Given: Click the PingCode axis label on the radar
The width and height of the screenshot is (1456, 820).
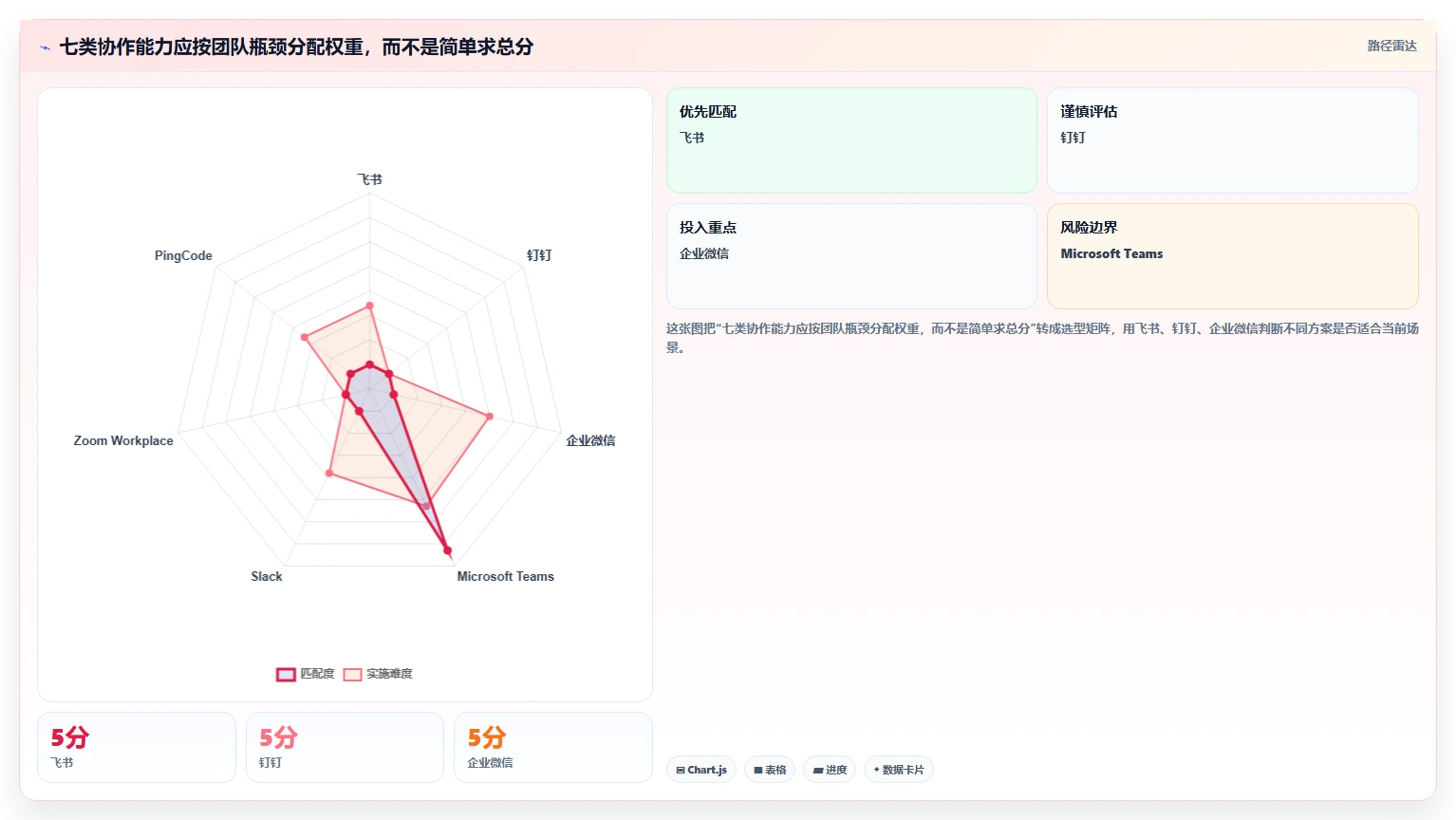Looking at the screenshot, I should coord(183,255).
